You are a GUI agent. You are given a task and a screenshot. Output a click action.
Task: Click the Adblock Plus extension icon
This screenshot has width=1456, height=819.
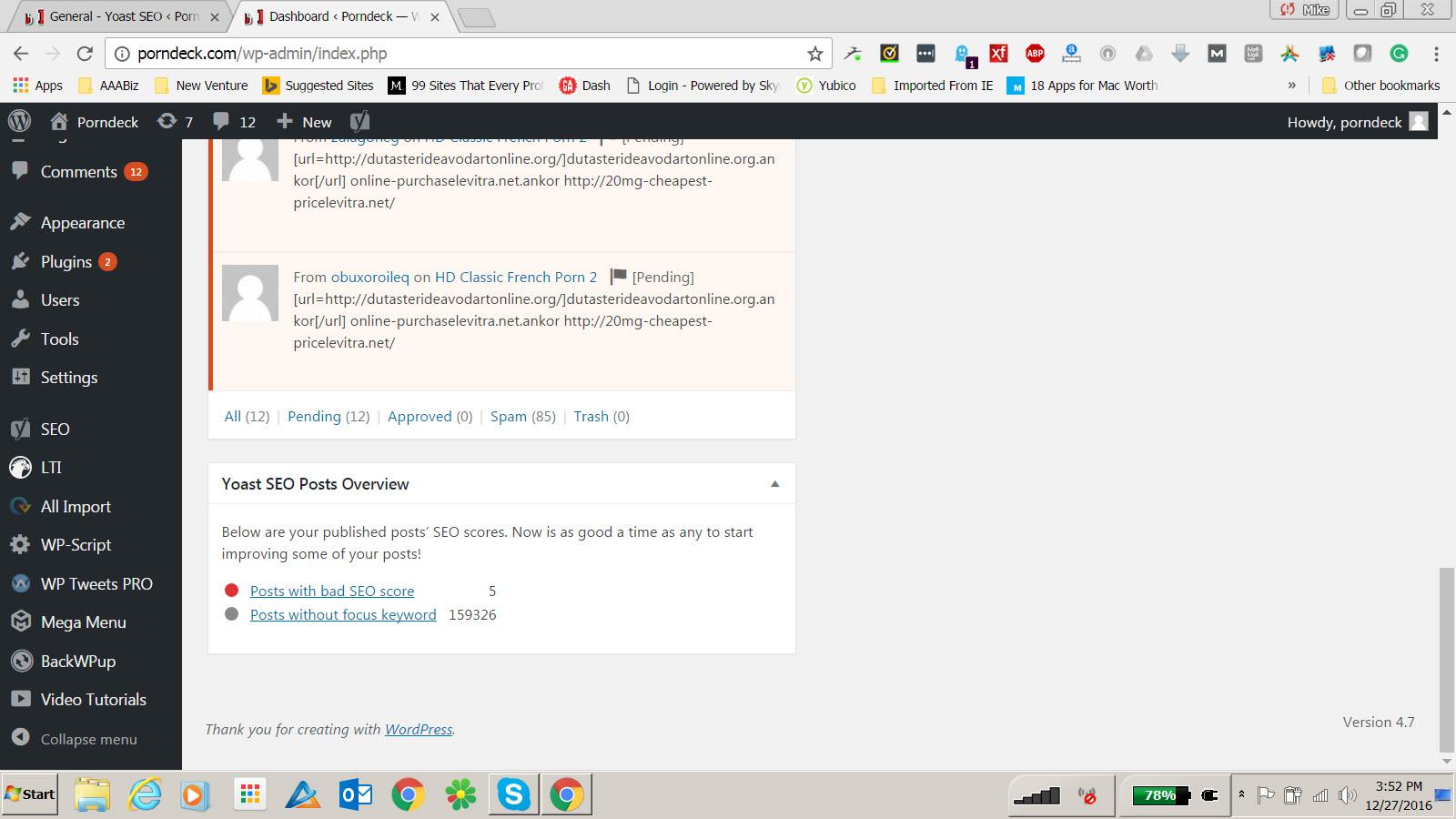click(x=1035, y=54)
